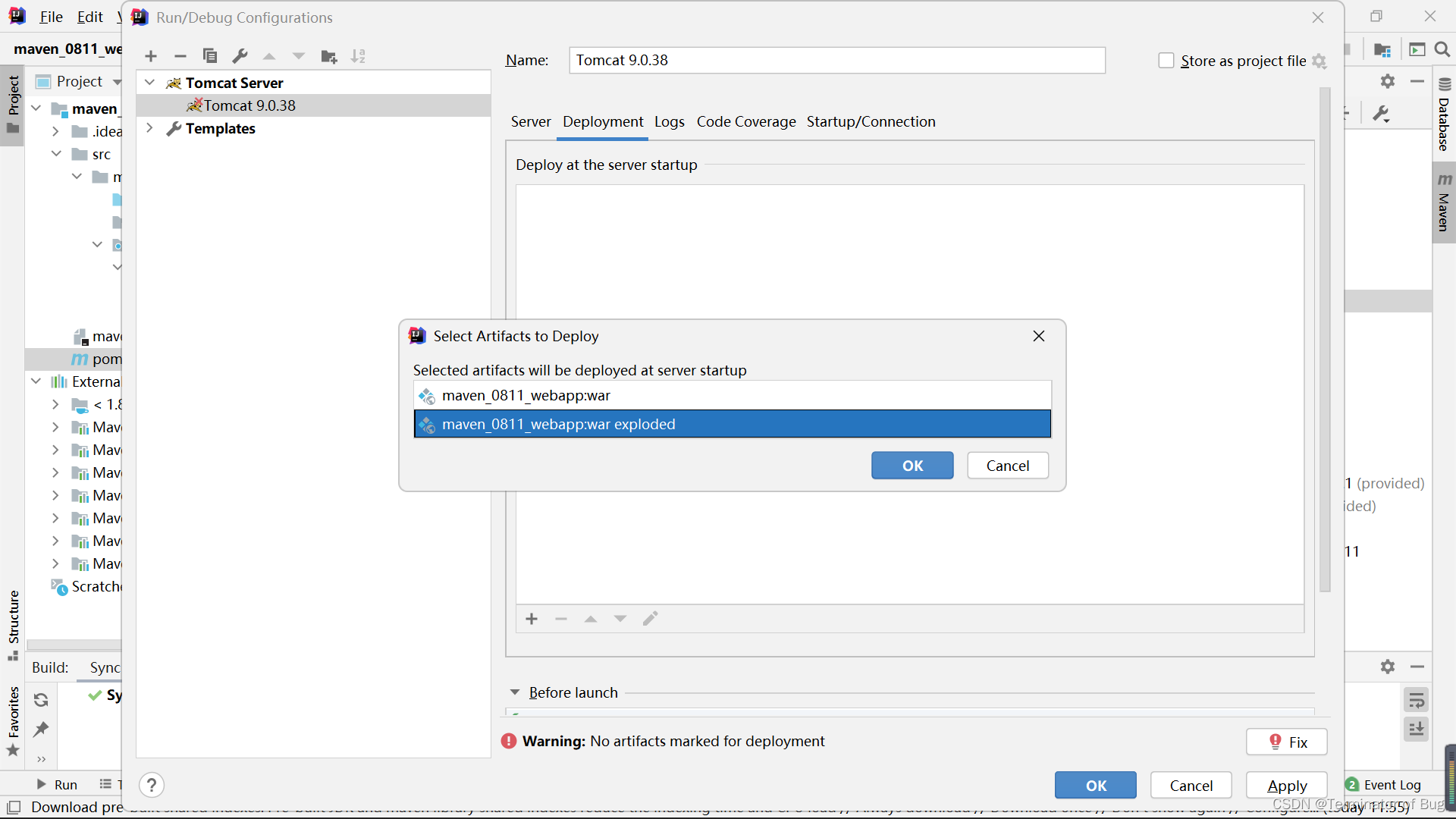Image resolution: width=1456 pixels, height=819 pixels.
Task: Collapse the src folder in Project tree
Action: (56, 154)
